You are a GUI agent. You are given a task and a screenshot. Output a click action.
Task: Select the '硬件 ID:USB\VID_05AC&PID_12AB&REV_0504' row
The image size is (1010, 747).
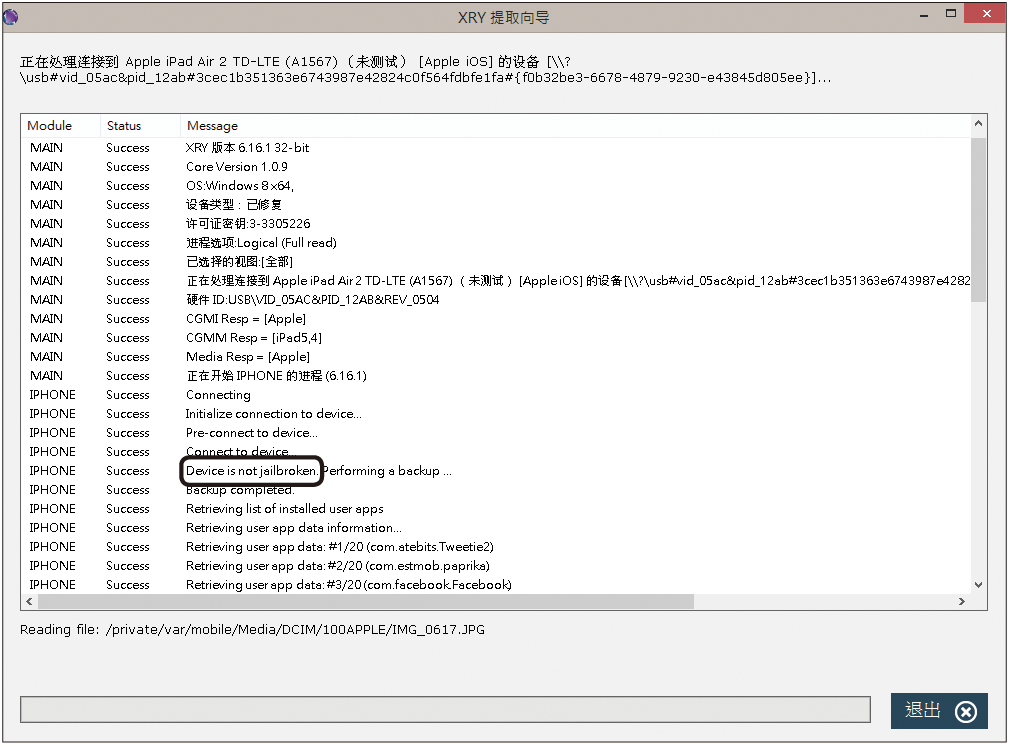click(x=496, y=300)
